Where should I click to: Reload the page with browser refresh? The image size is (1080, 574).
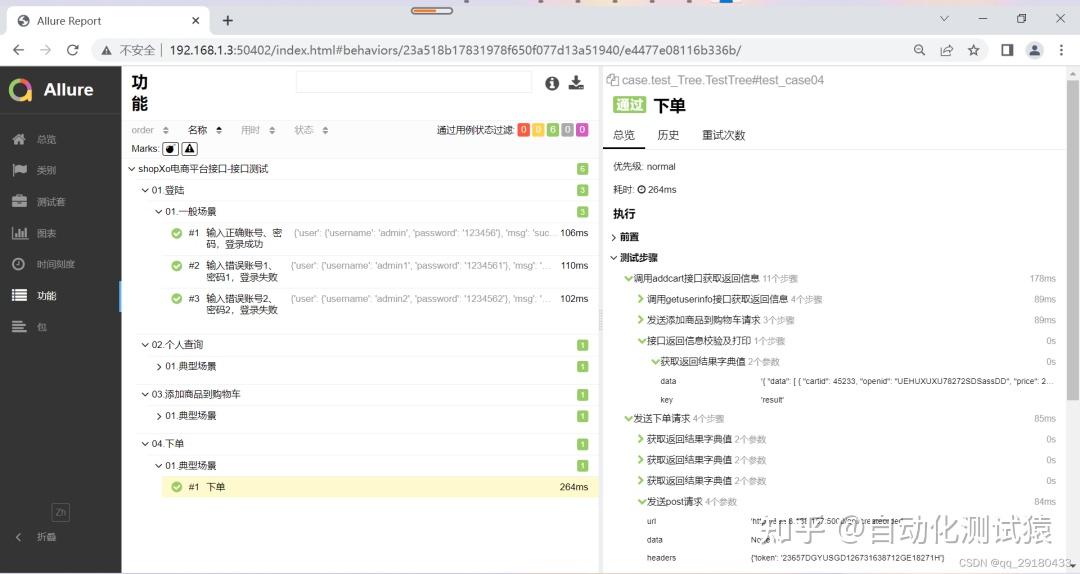72,50
